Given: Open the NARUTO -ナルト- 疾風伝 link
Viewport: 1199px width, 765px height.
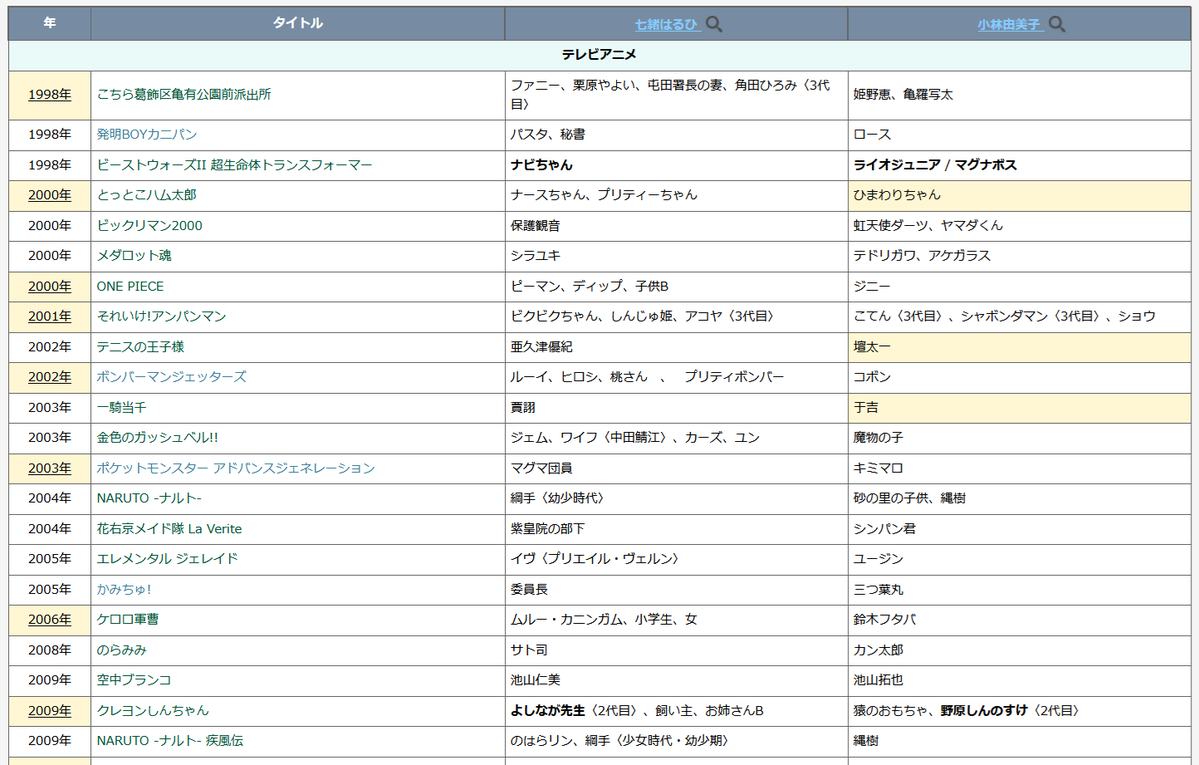Looking at the screenshot, I should pyautogui.click(x=170, y=741).
